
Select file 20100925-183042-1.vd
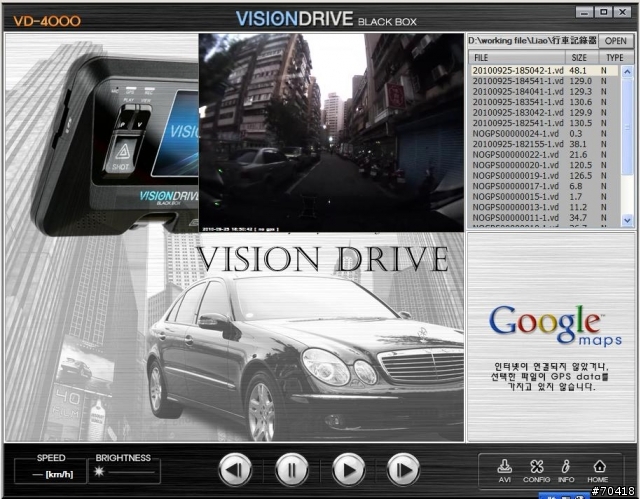click(544, 113)
